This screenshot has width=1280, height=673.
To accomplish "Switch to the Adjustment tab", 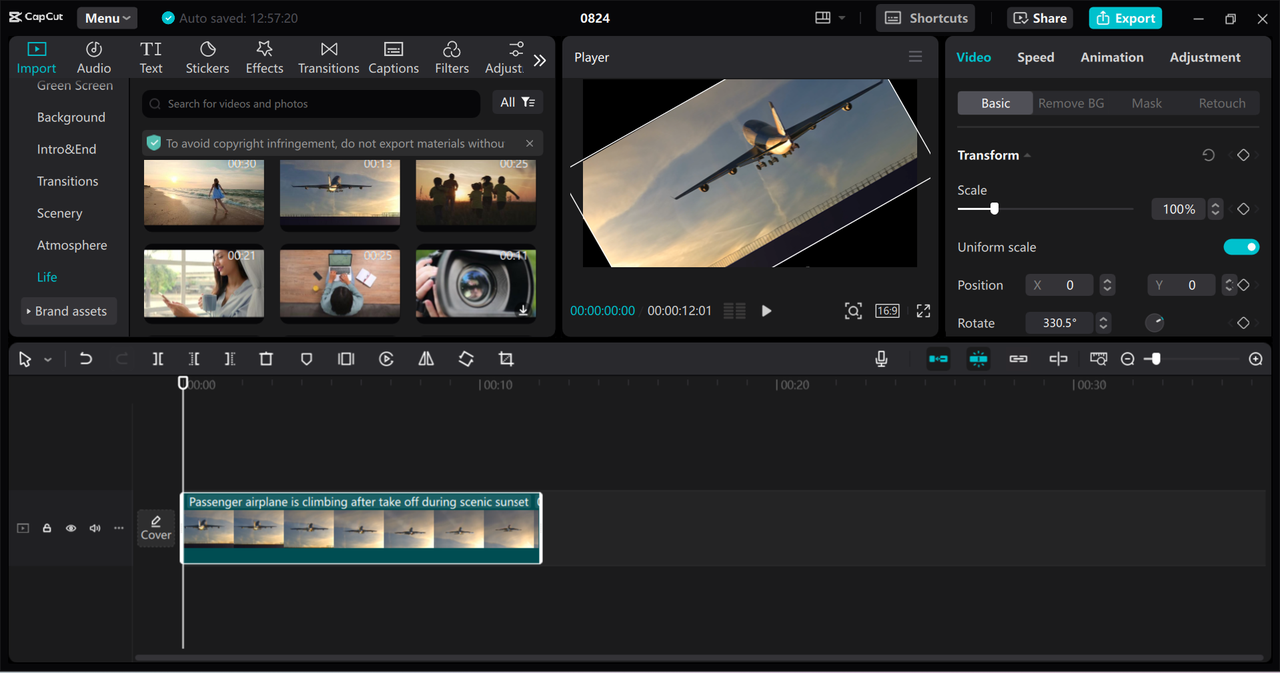I will click(1205, 57).
